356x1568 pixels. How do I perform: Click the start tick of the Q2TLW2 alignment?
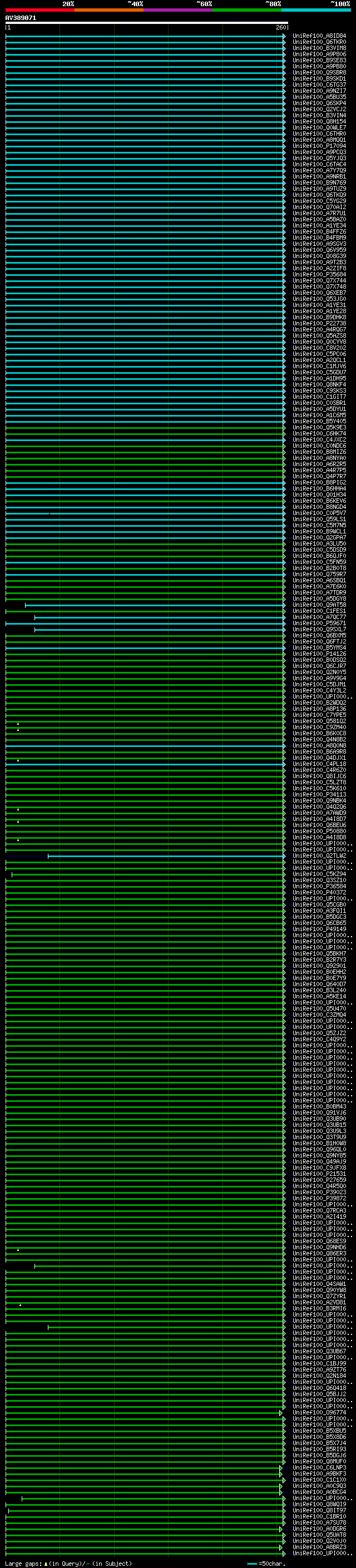[48, 856]
